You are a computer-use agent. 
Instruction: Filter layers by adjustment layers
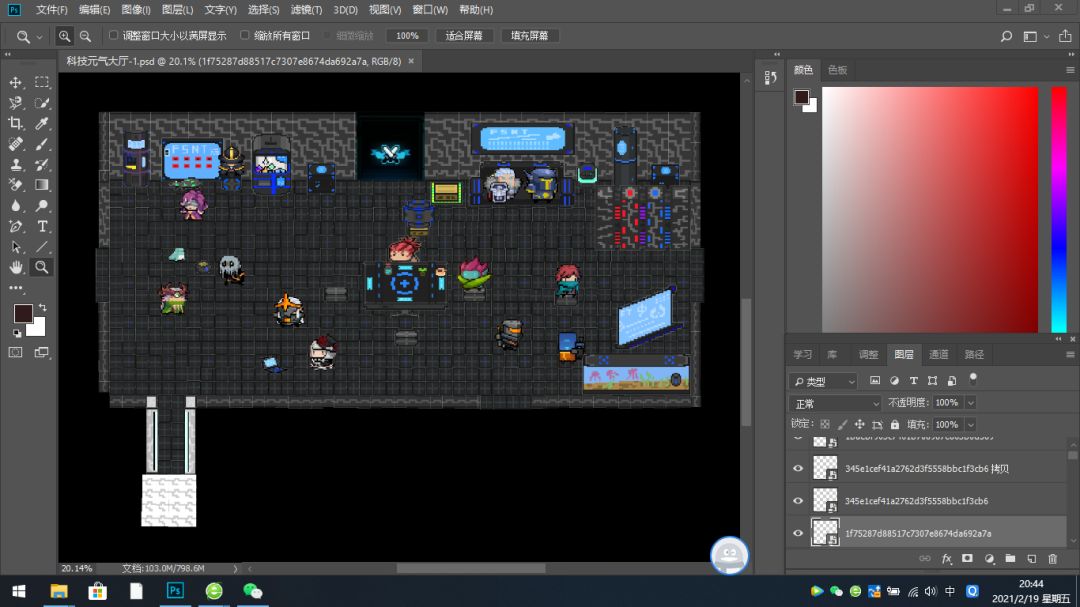click(894, 380)
